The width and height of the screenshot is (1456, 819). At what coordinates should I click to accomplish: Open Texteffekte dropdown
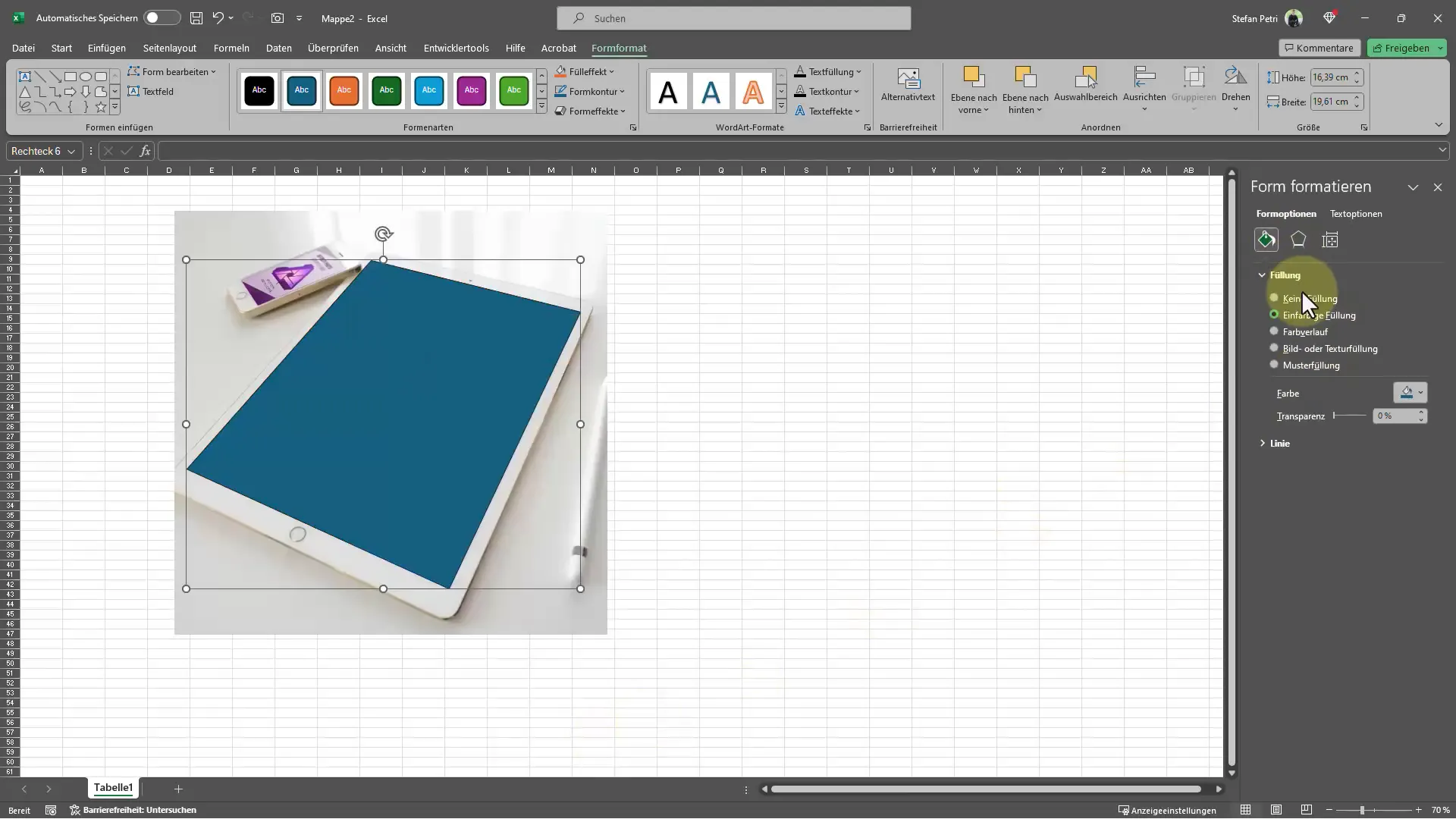click(828, 111)
